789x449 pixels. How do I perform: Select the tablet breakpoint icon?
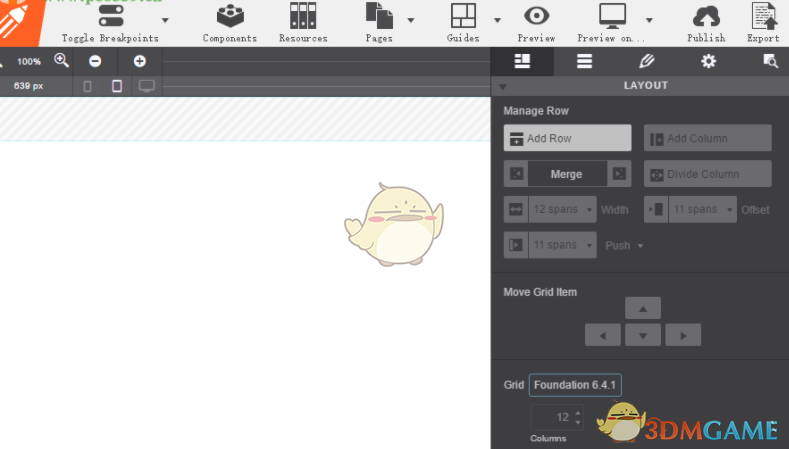coord(117,86)
